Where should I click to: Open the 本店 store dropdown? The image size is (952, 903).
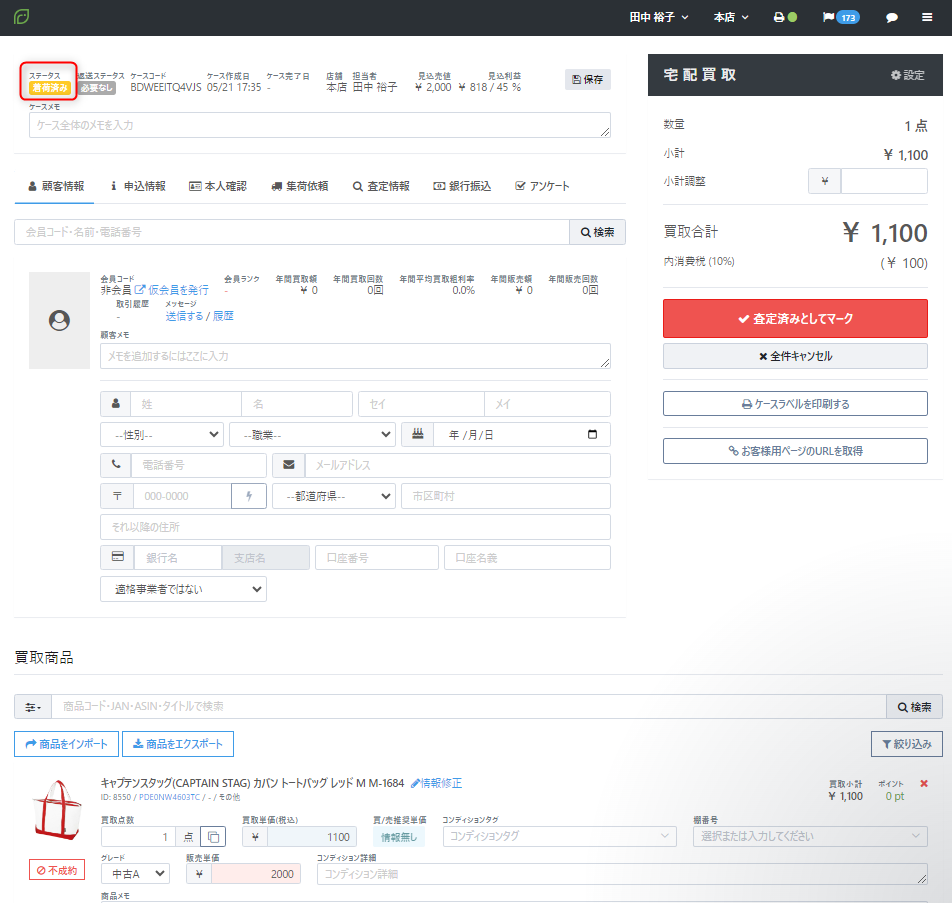point(731,17)
